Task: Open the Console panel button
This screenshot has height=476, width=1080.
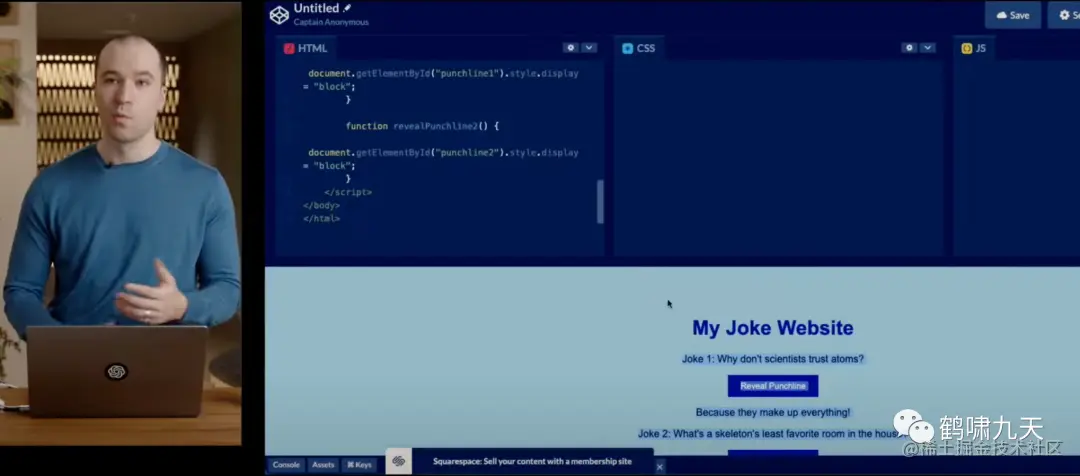Action: (x=286, y=465)
